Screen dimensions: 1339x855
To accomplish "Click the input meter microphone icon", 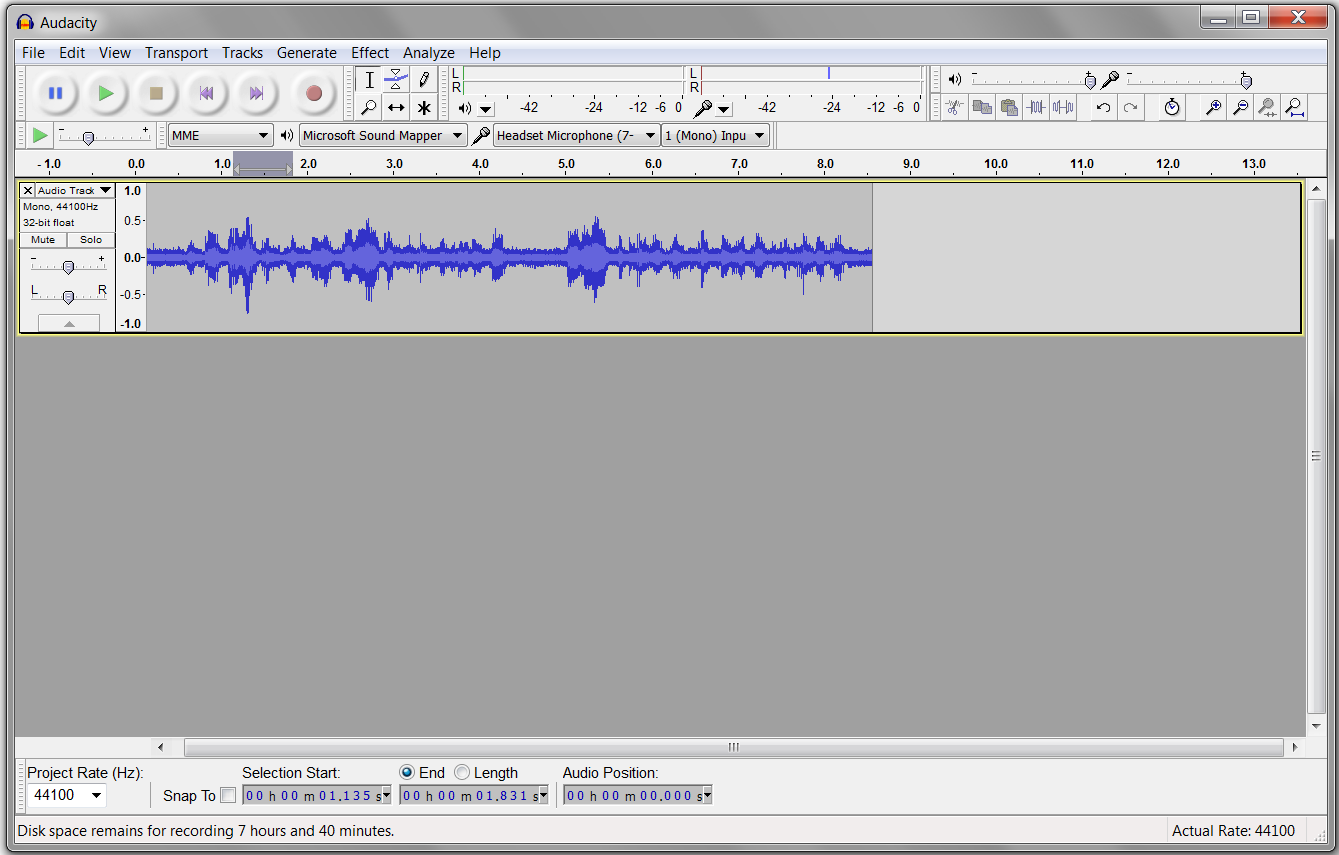I will 702,108.
